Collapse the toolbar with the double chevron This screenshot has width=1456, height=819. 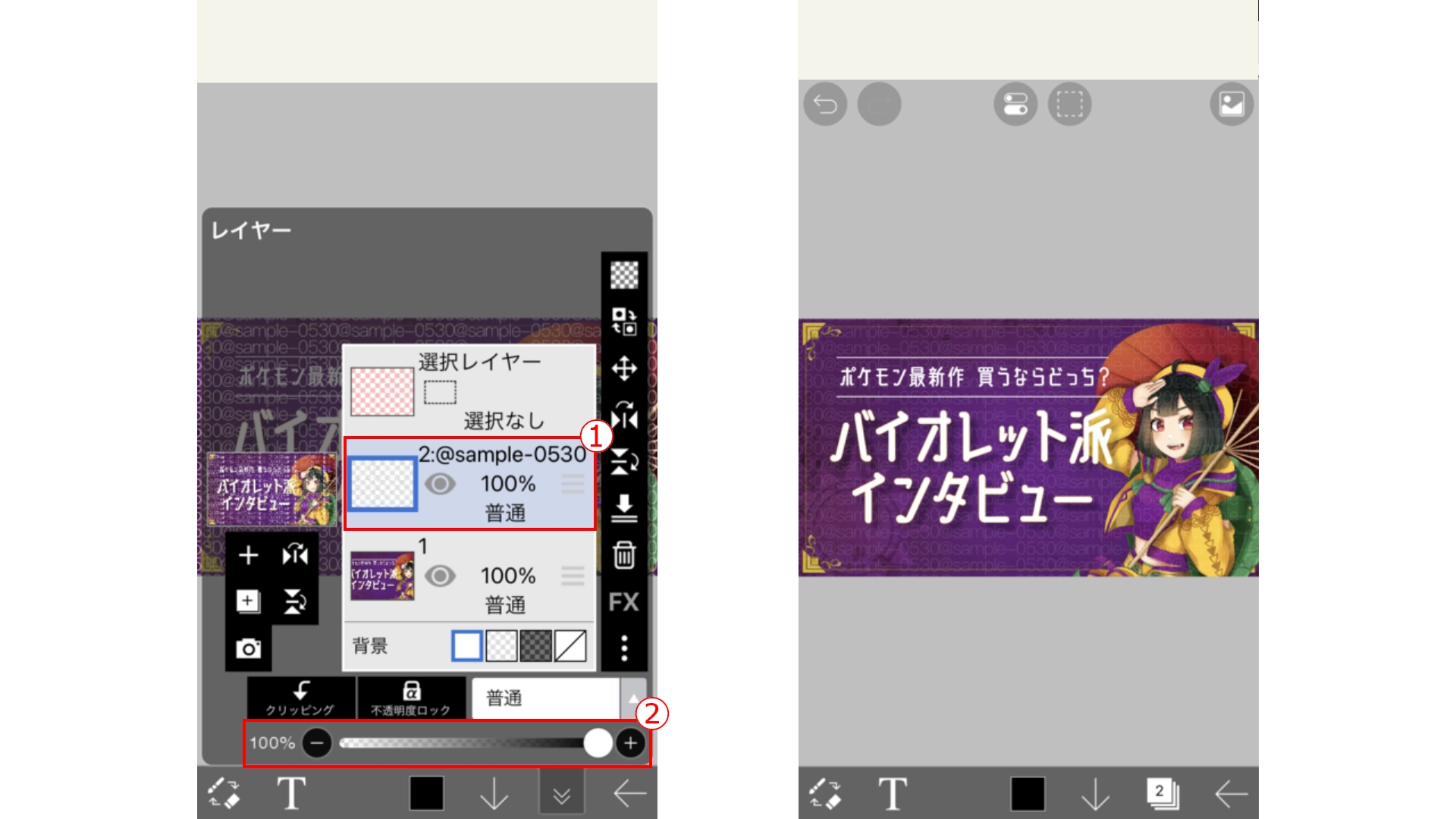pos(561,793)
